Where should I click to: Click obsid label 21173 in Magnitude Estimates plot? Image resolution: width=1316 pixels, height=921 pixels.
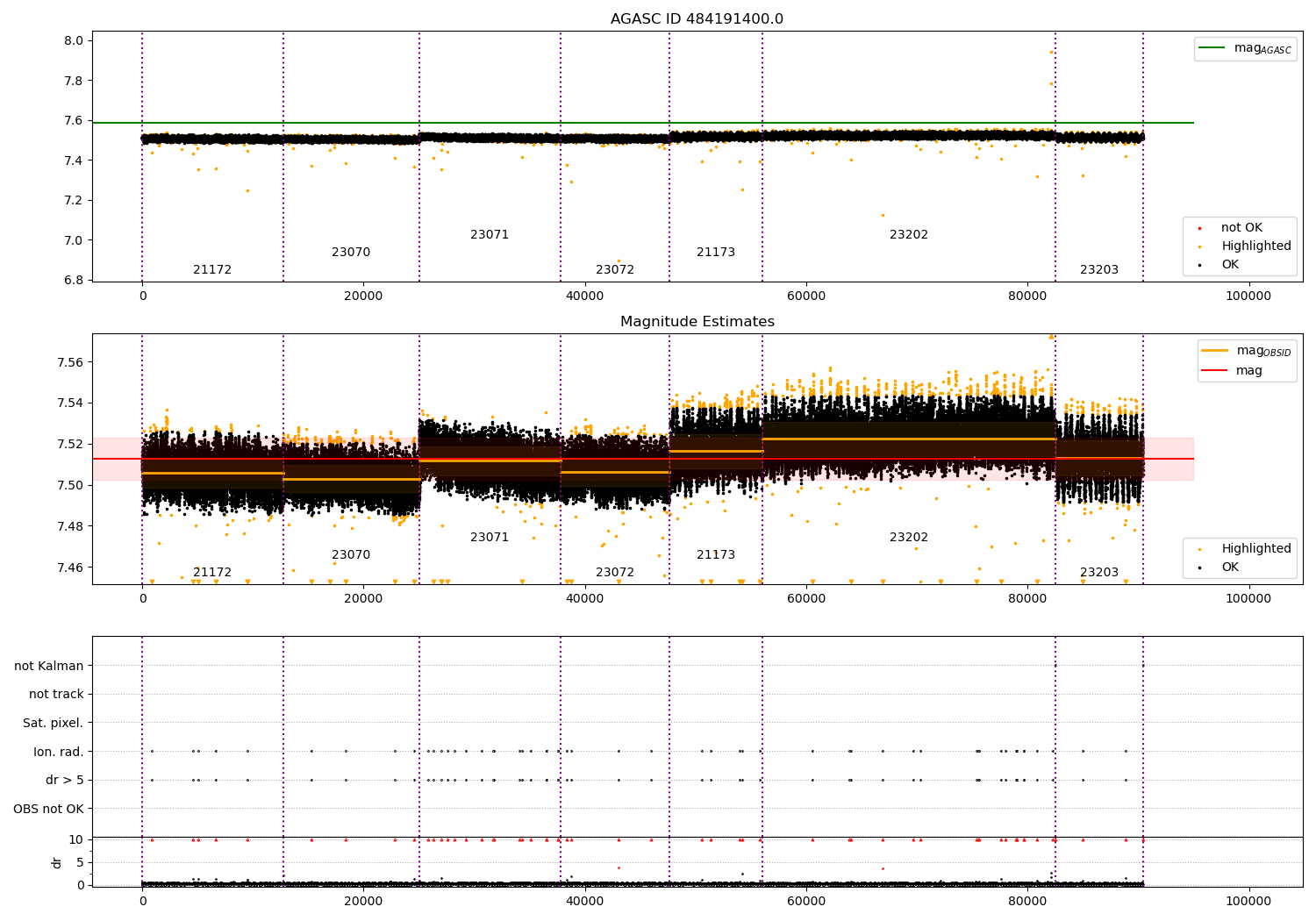click(x=716, y=555)
